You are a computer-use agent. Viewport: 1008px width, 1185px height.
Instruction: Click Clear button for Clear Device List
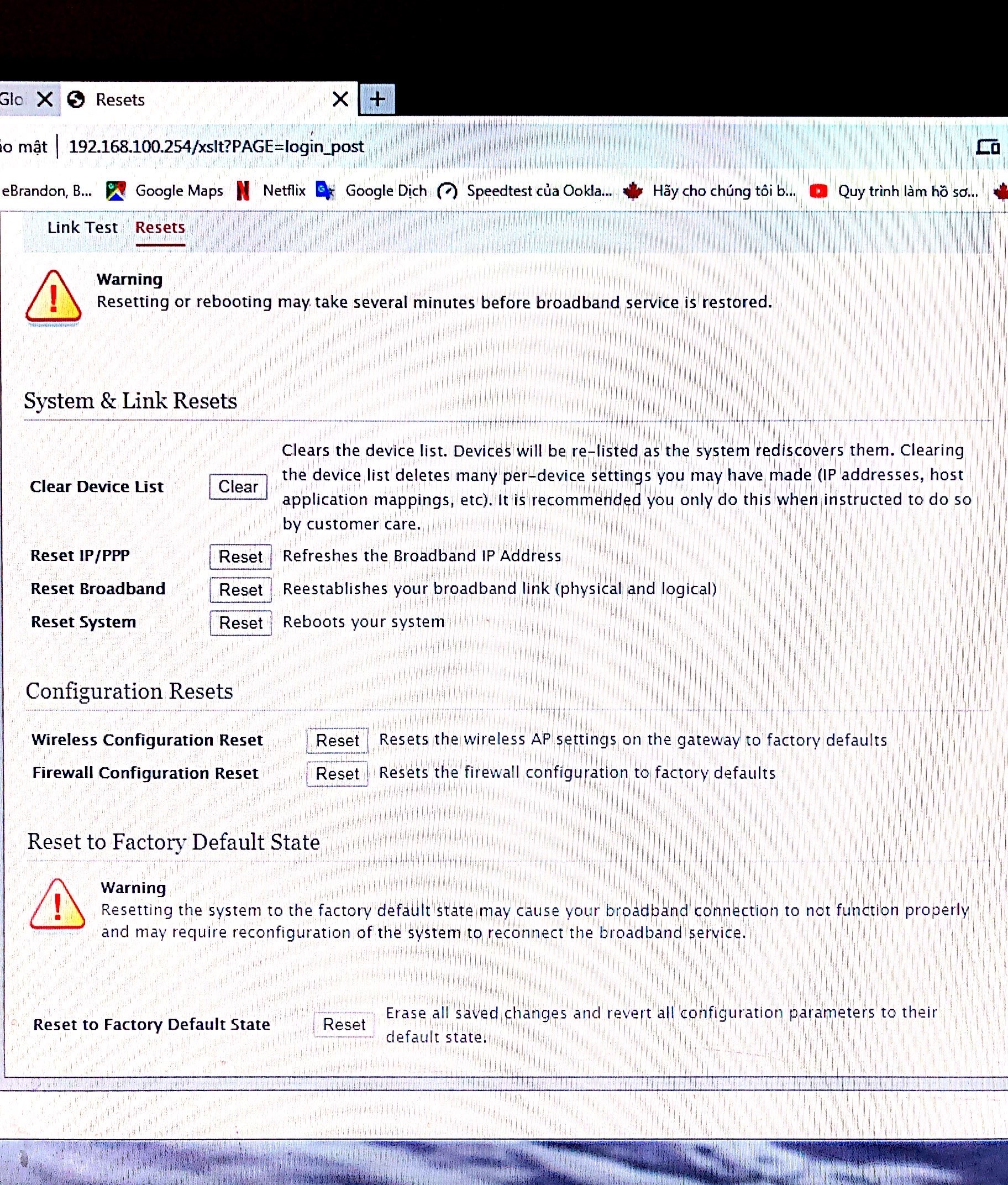[238, 487]
